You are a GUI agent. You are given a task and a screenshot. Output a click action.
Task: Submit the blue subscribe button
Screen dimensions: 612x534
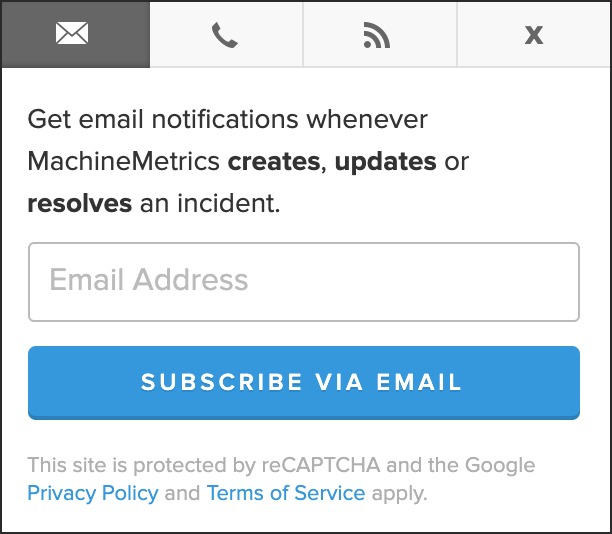click(x=304, y=383)
